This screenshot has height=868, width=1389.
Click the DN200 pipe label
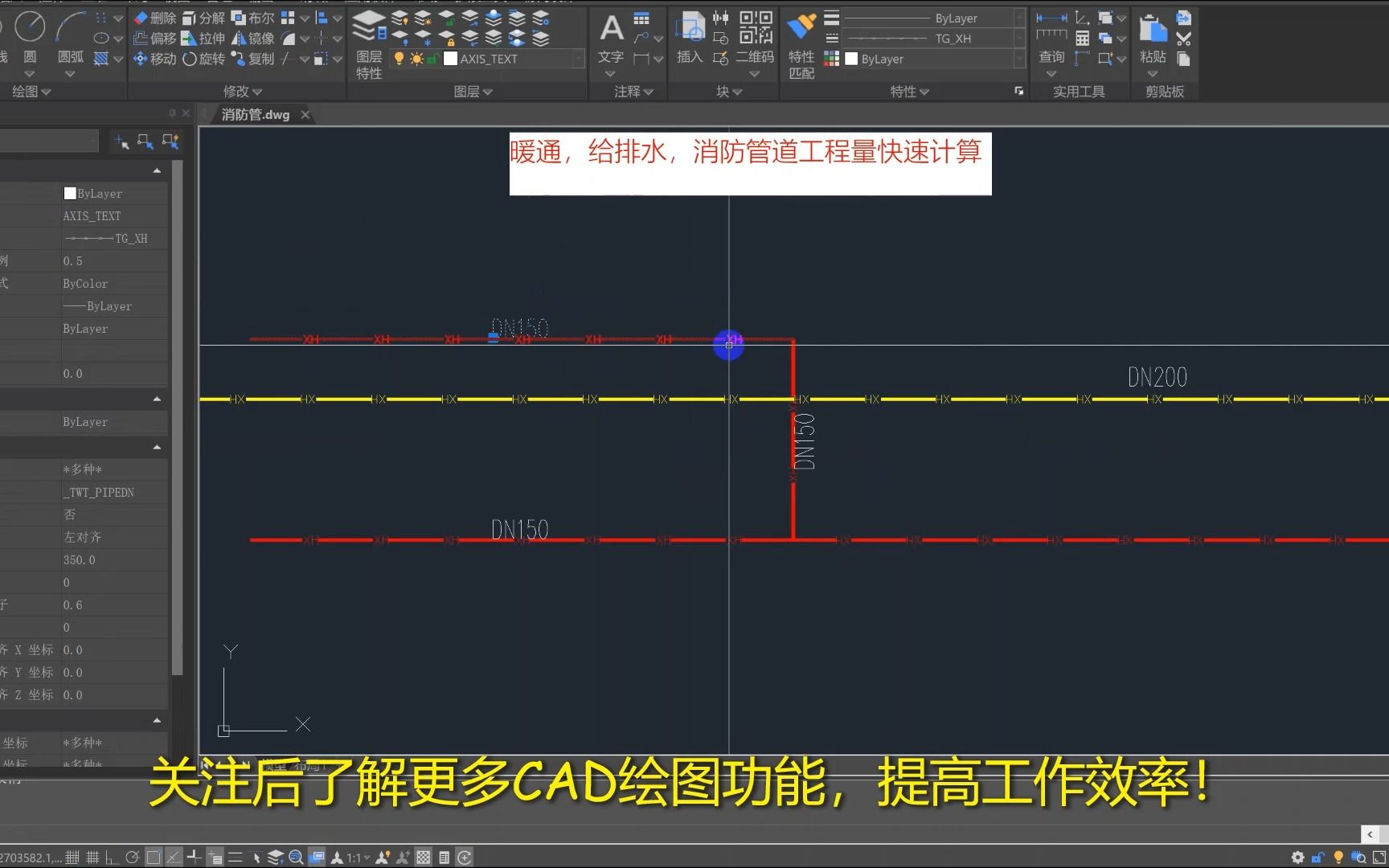point(1157,377)
